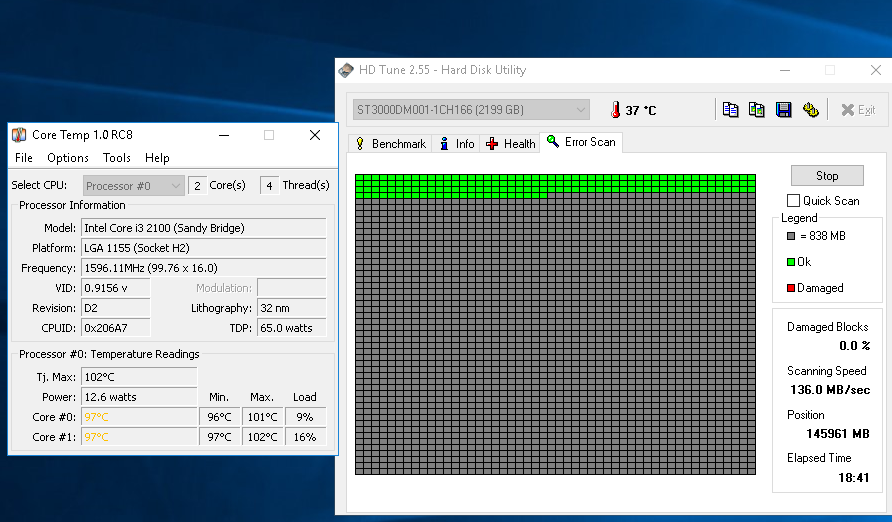This screenshot has height=522, width=892.
Task: Click the HD Tune title bar disk icon
Action: pos(346,70)
